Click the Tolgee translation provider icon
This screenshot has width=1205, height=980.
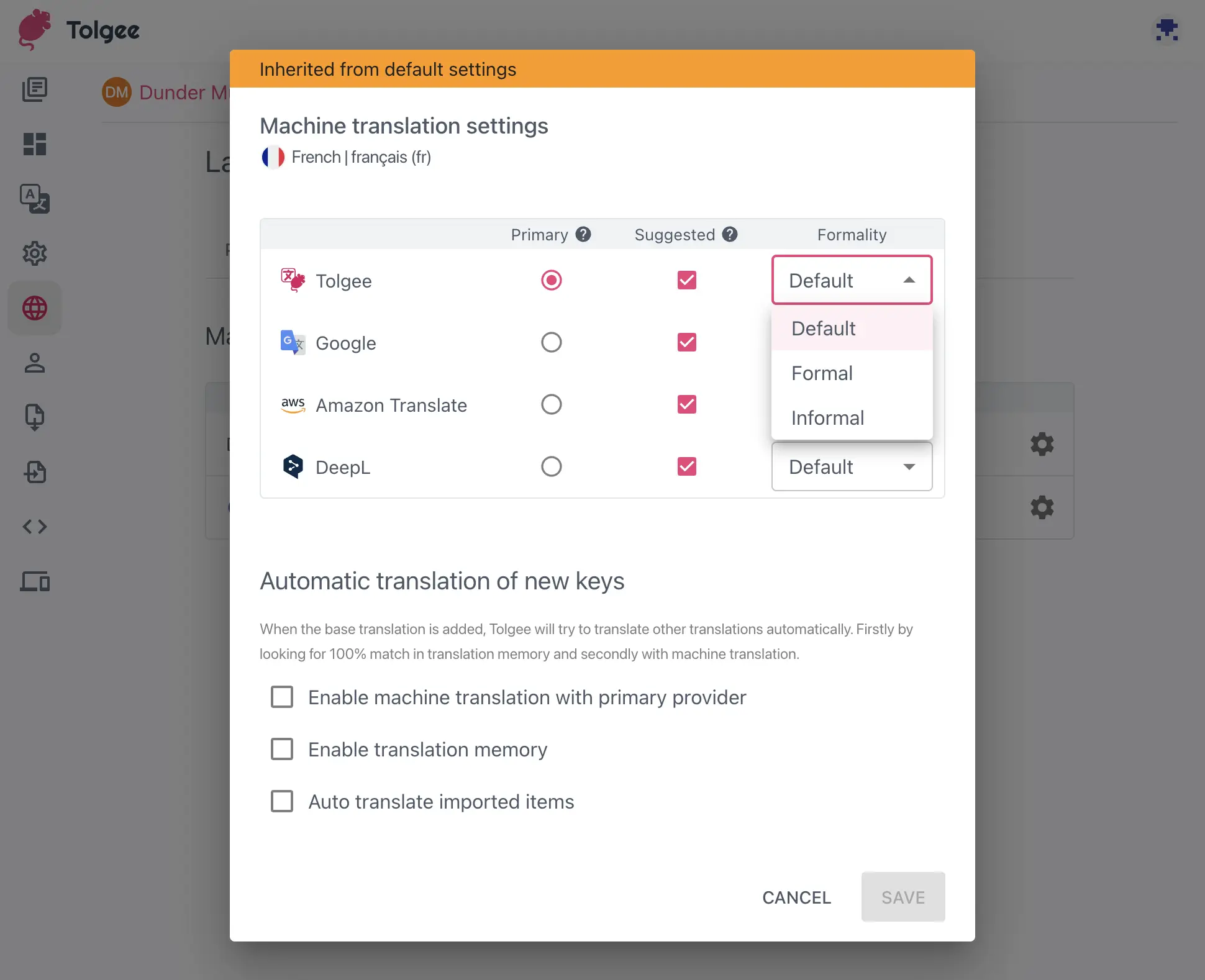(294, 281)
